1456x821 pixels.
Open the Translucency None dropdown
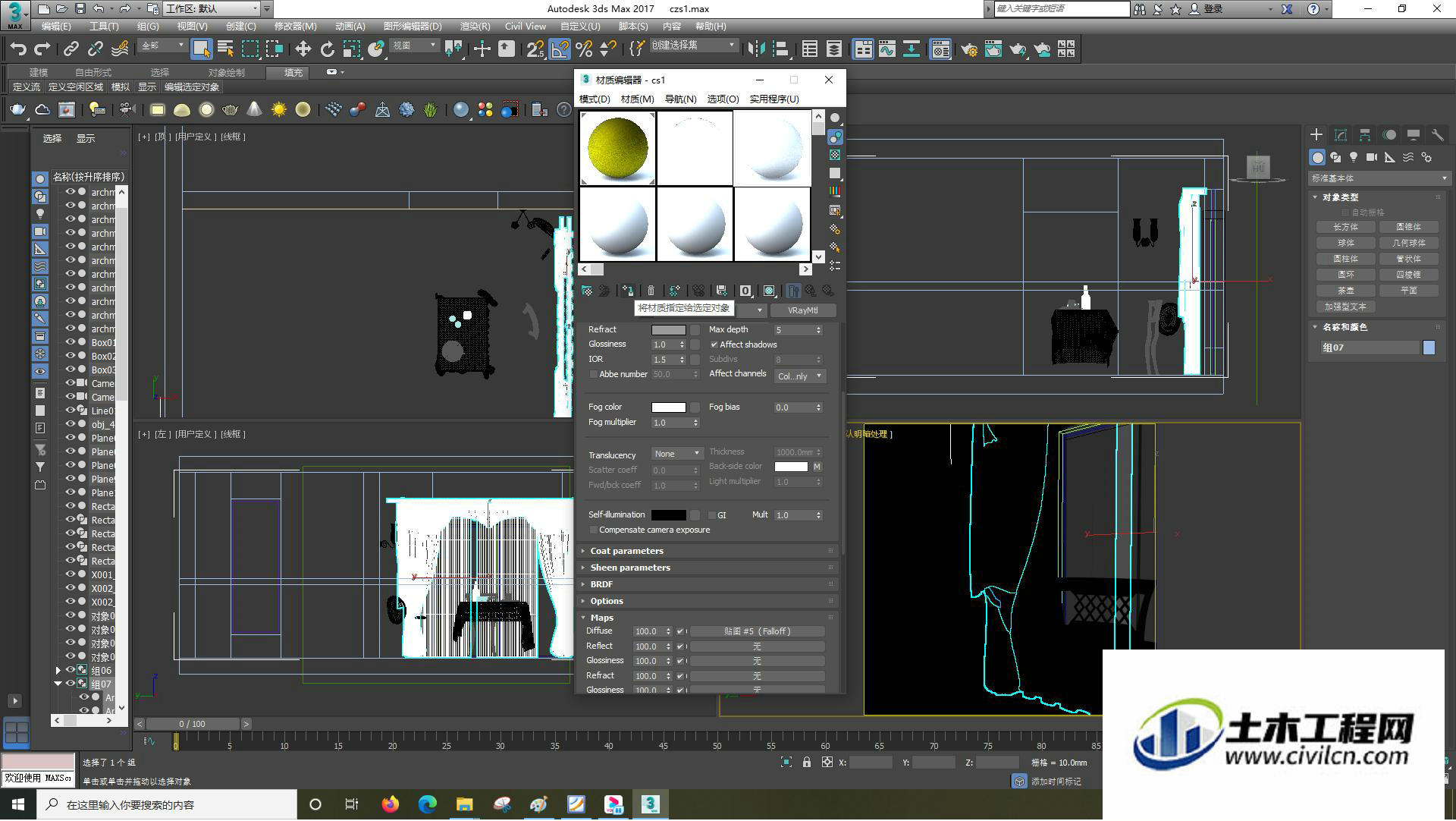pyautogui.click(x=676, y=454)
